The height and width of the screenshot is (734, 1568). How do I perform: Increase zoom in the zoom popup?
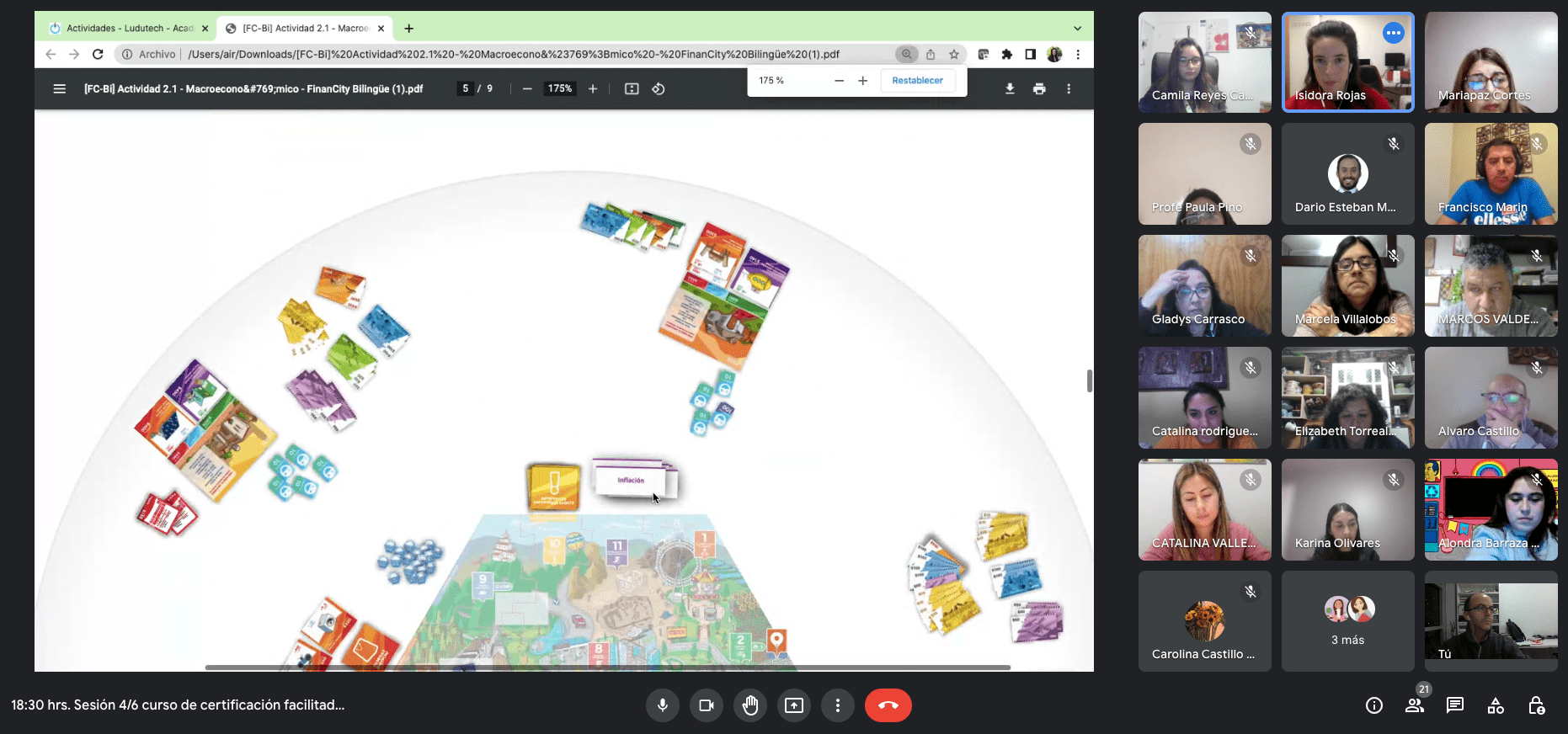pyautogui.click(x=862, y=81)
